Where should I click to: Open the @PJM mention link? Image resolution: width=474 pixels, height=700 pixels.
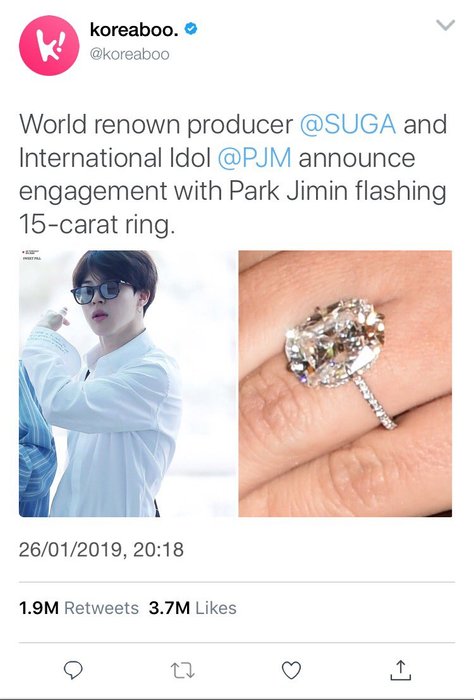(254, 158)
